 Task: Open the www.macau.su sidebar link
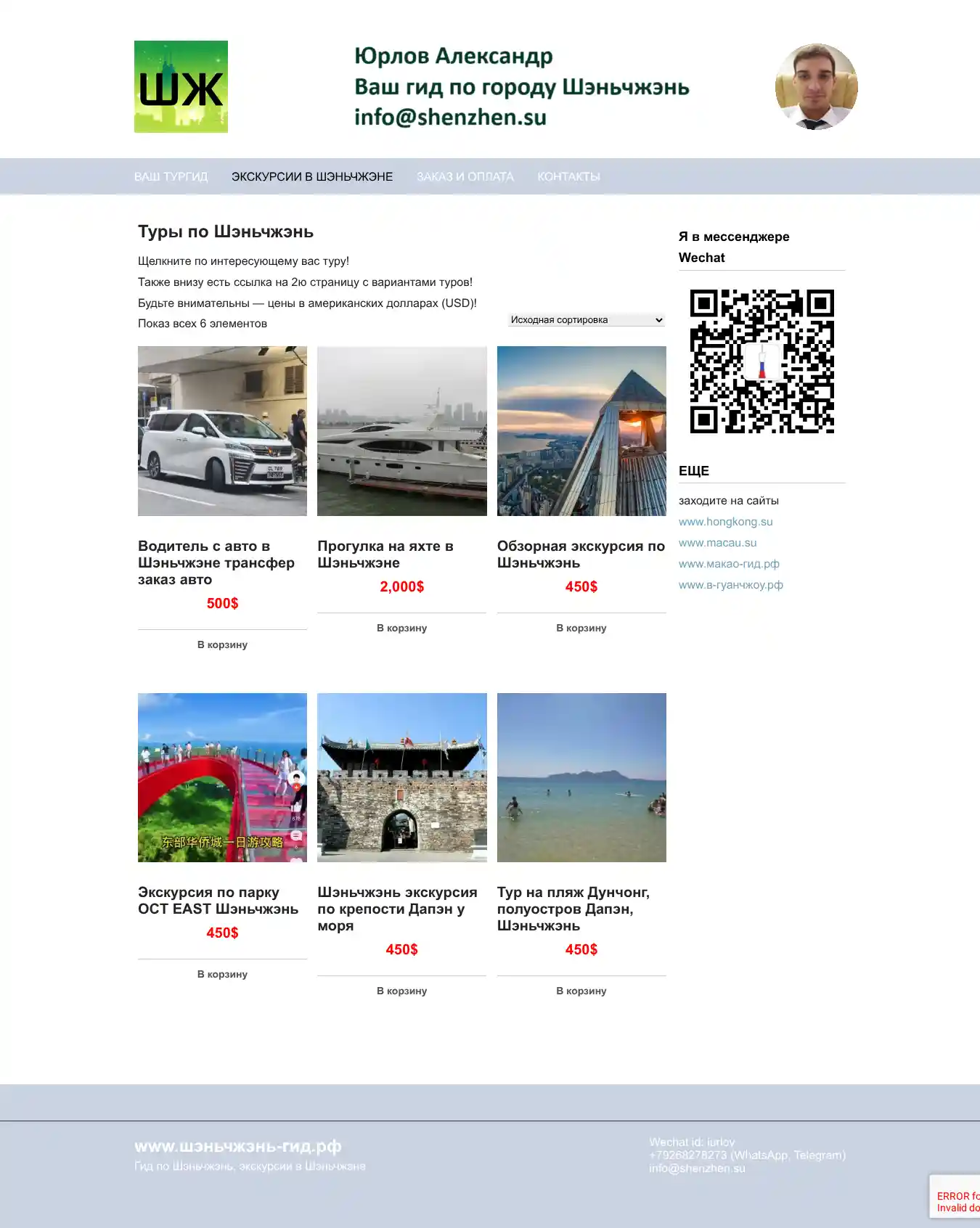(717, 543)
